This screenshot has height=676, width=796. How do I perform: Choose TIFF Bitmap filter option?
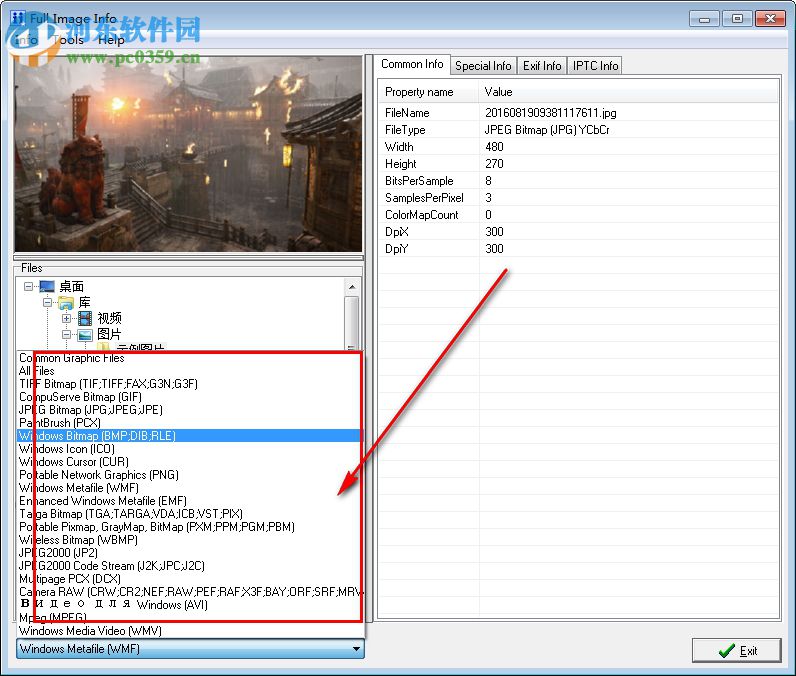(190, 384)
